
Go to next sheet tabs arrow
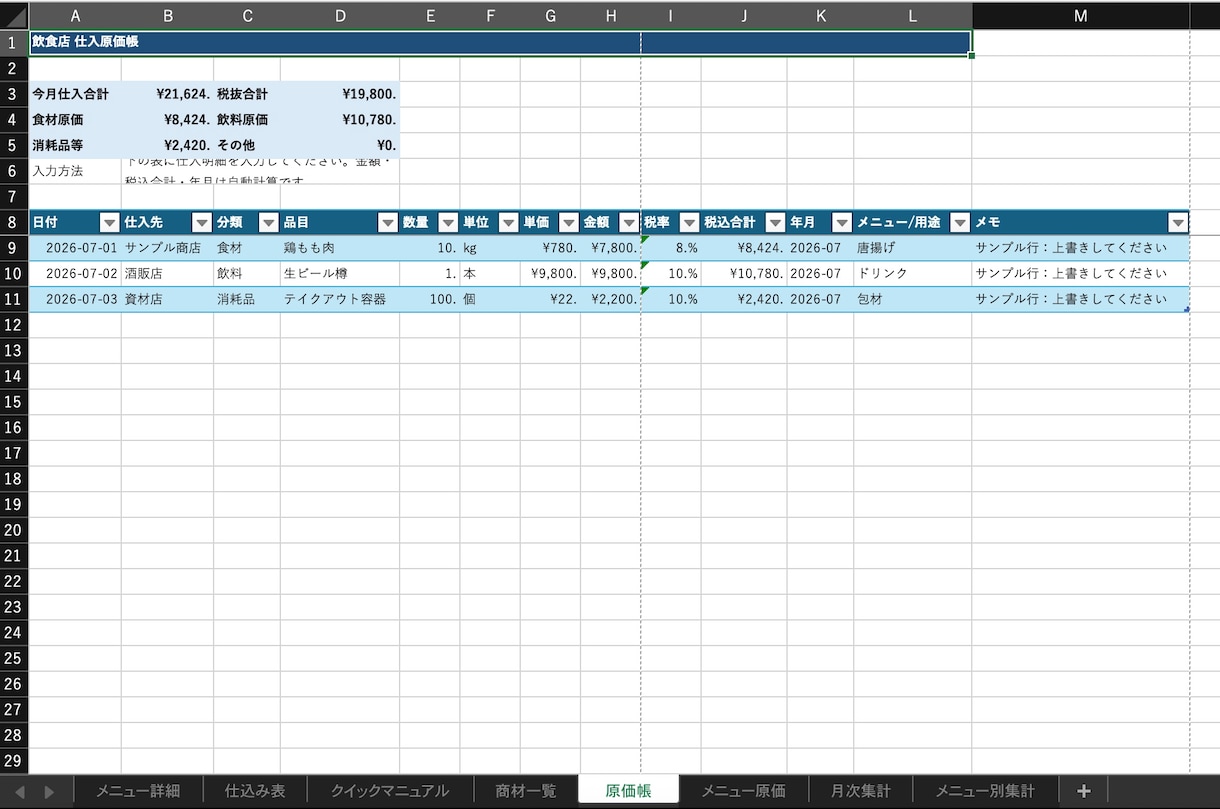49,792
